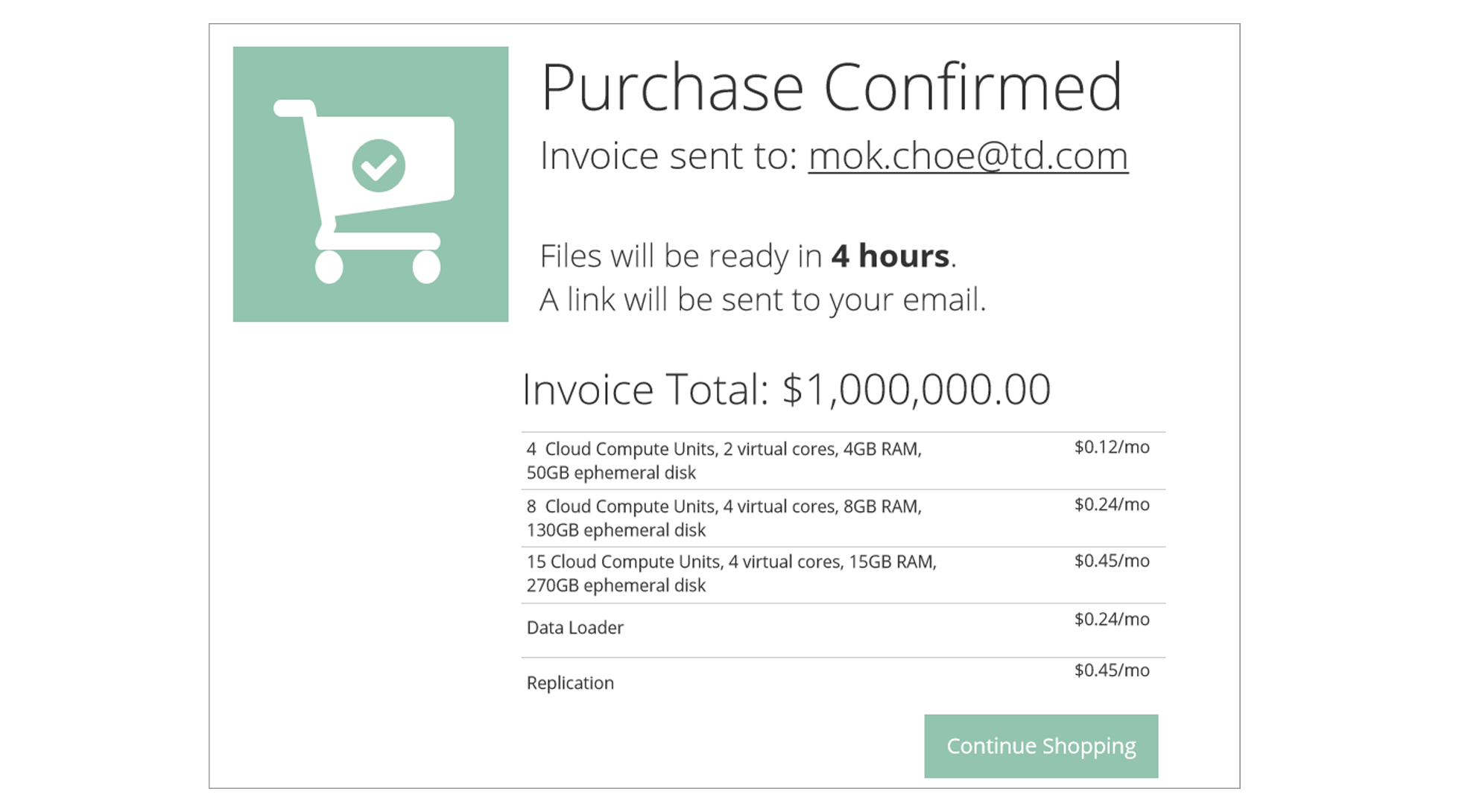The height and width of the screenshot is (812, 1459).
Task: Click the "Invoice sent to:" label
Action: (668, 156)
